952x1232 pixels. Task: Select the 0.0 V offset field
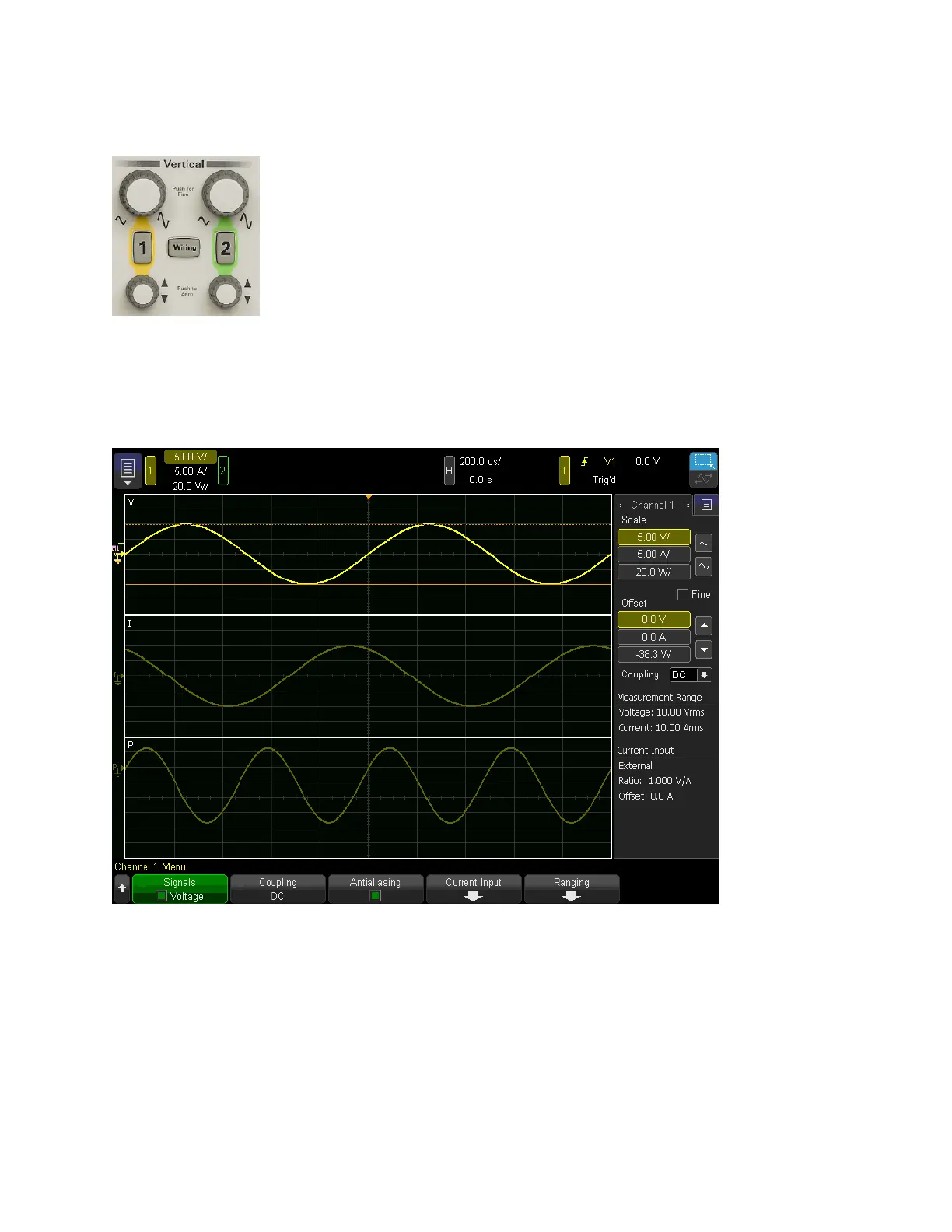point(653,619)
